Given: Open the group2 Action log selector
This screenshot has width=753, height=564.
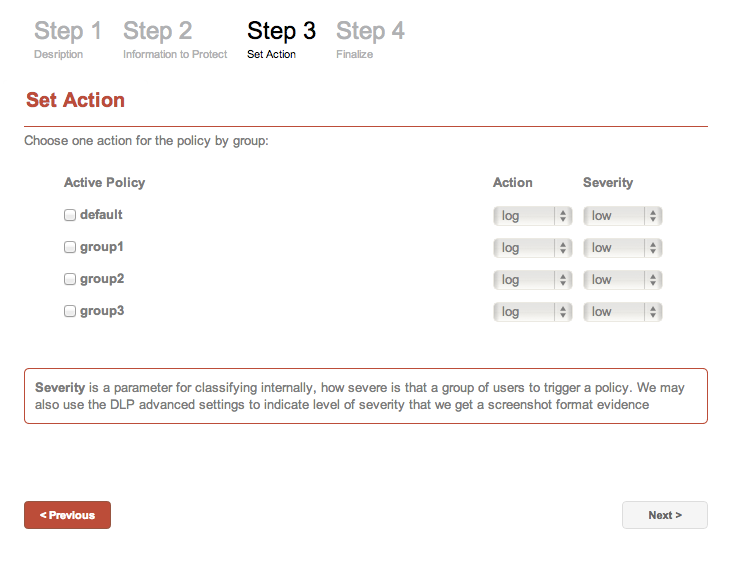Looking at the screenshot, I should [x=533, y=280].
